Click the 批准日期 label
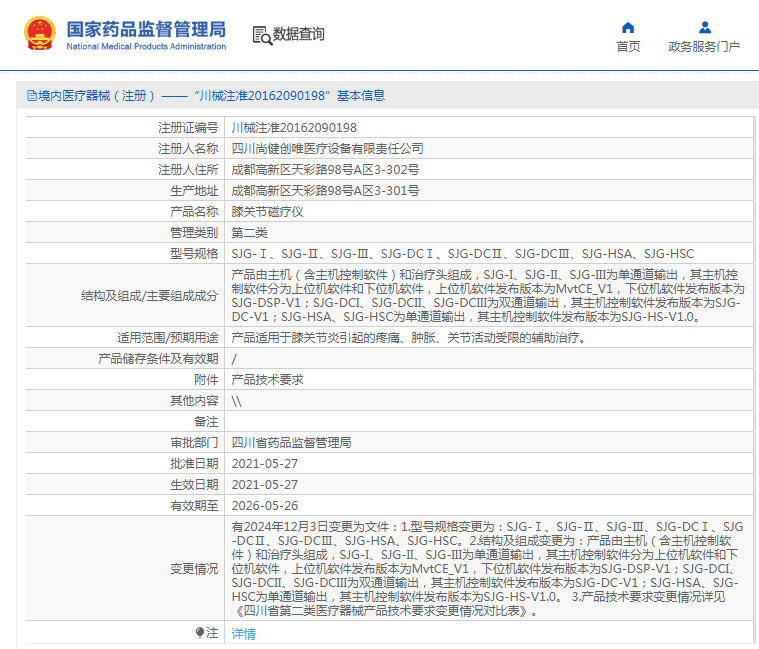The width and height of the screenshot is (759, 649). pyautogui.click(x=194, y=464)
